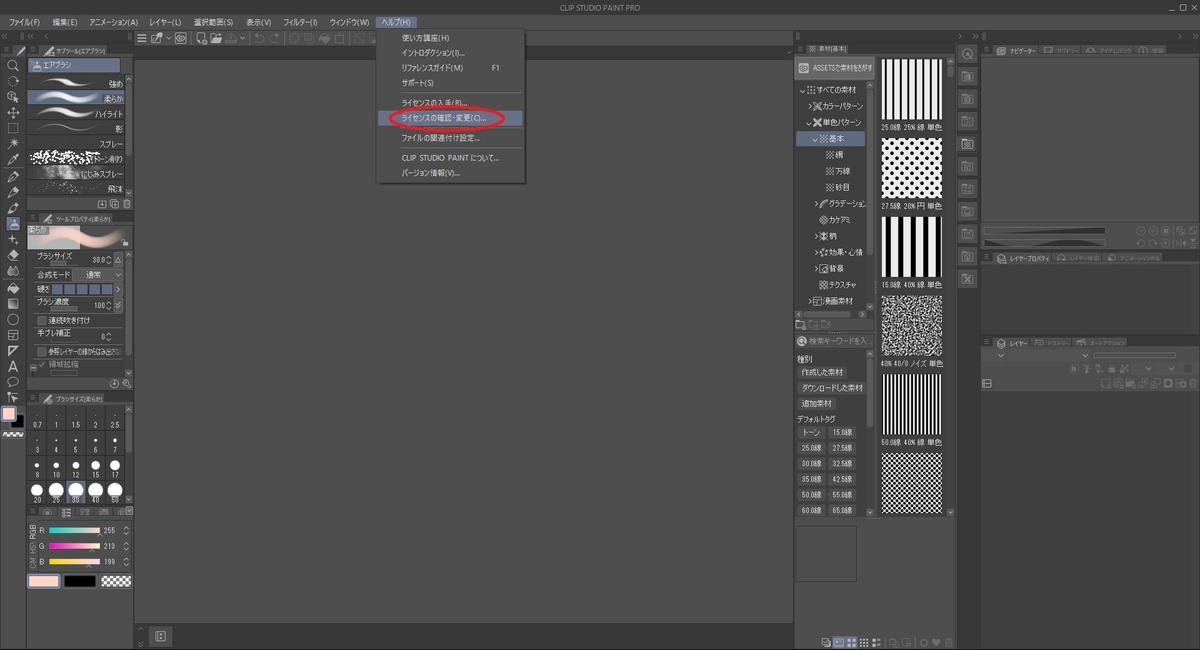This screenshot has height=650, width=1200.
Task: Select the スプレー sub tool
Action: [76, 144]
